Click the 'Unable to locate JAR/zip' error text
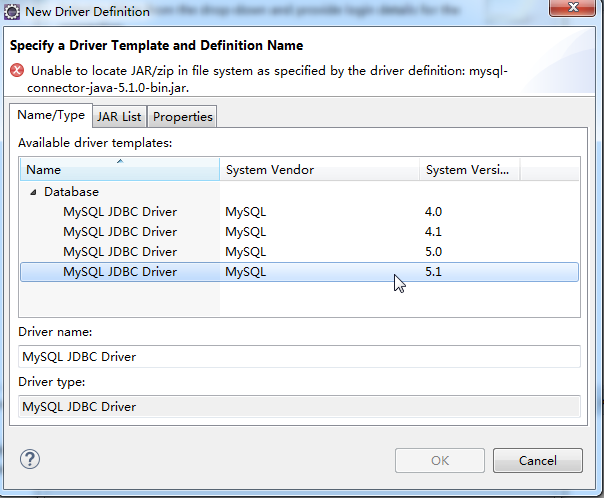The height and width of the screenshot is (498, 604). click(267, 79)
